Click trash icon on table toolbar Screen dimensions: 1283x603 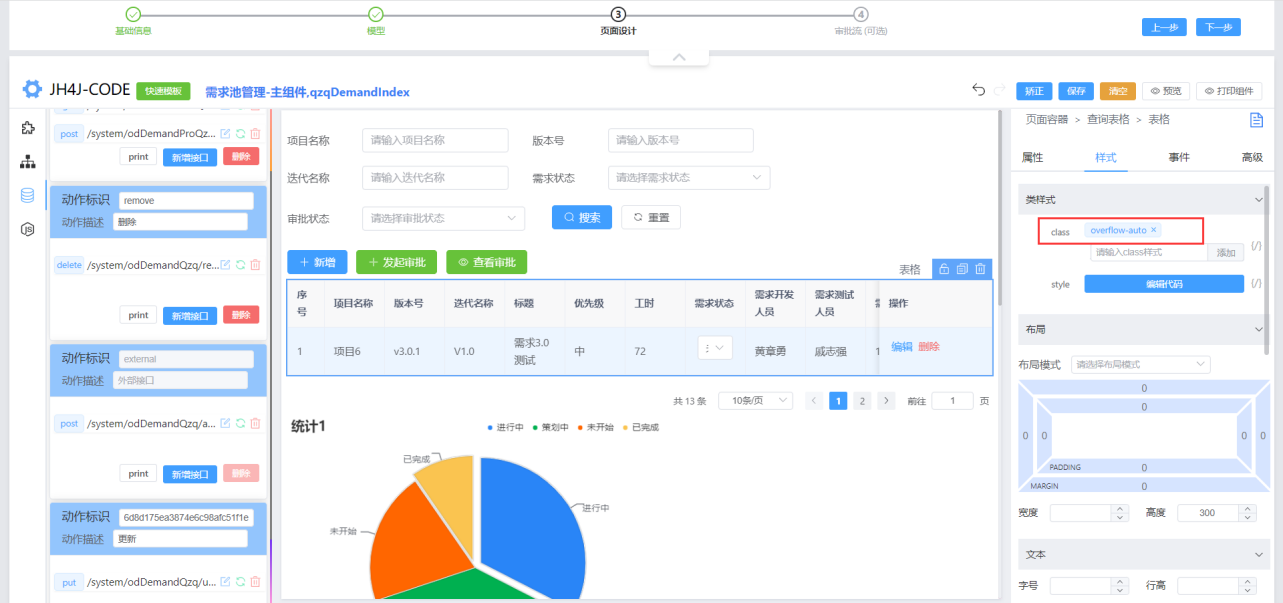981,268
